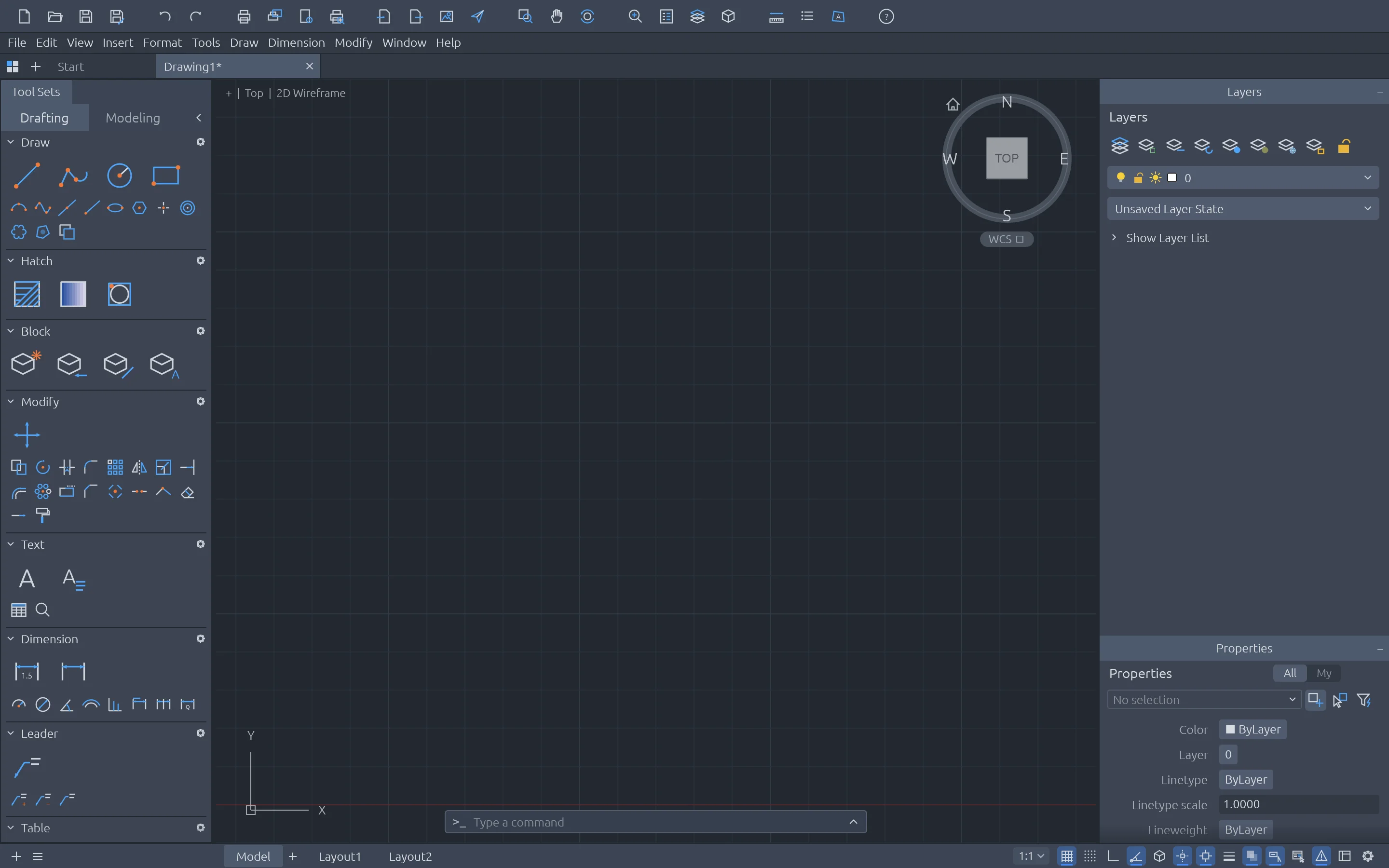The image size is (1389, 868).
Task: Select the Rectangle draw tool
Action: [x=165, y=176]
